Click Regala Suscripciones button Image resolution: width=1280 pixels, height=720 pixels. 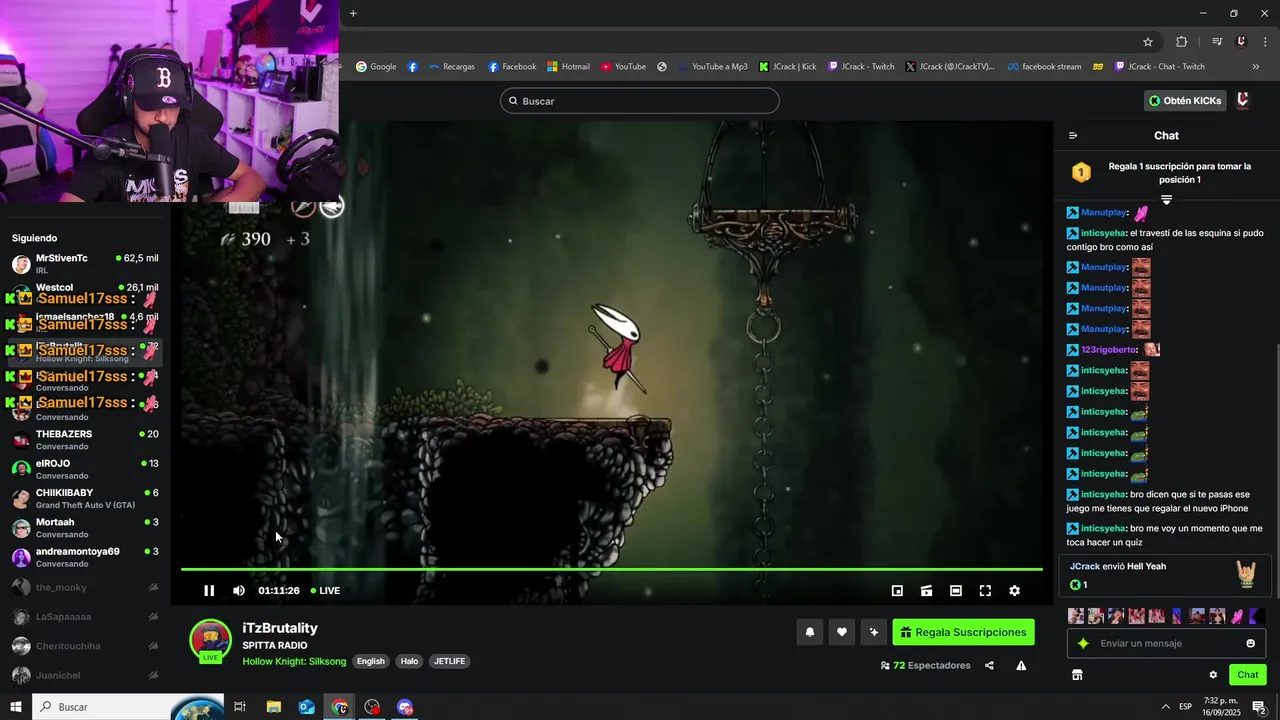point(964,632)
